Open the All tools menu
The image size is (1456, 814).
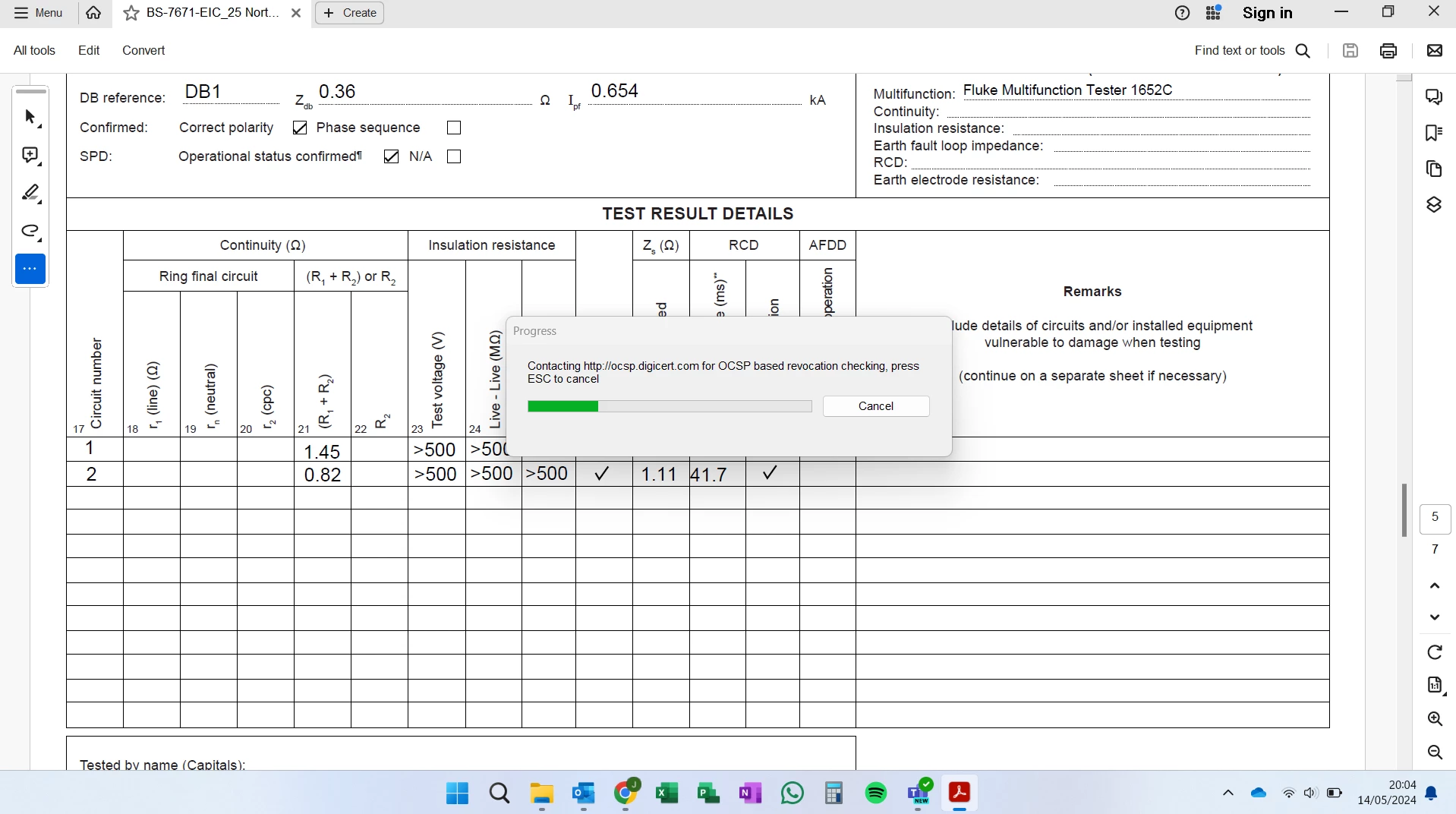(34, 50)
